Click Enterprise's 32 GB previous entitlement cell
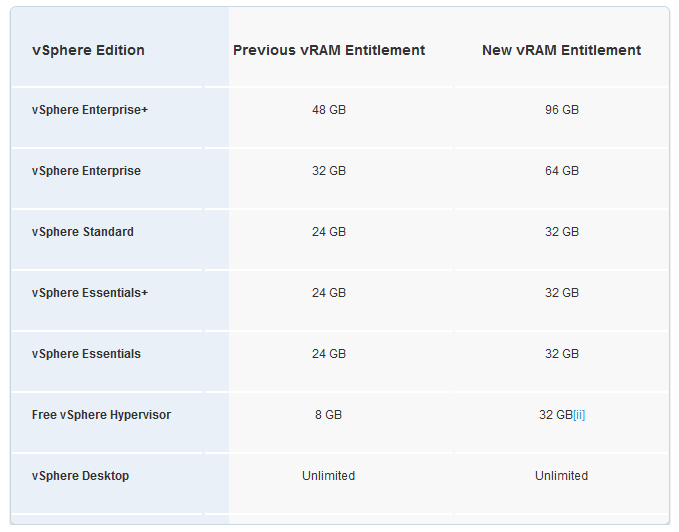Image resolution: width=679 pixels, height=532 pixels. pos(329,171)
